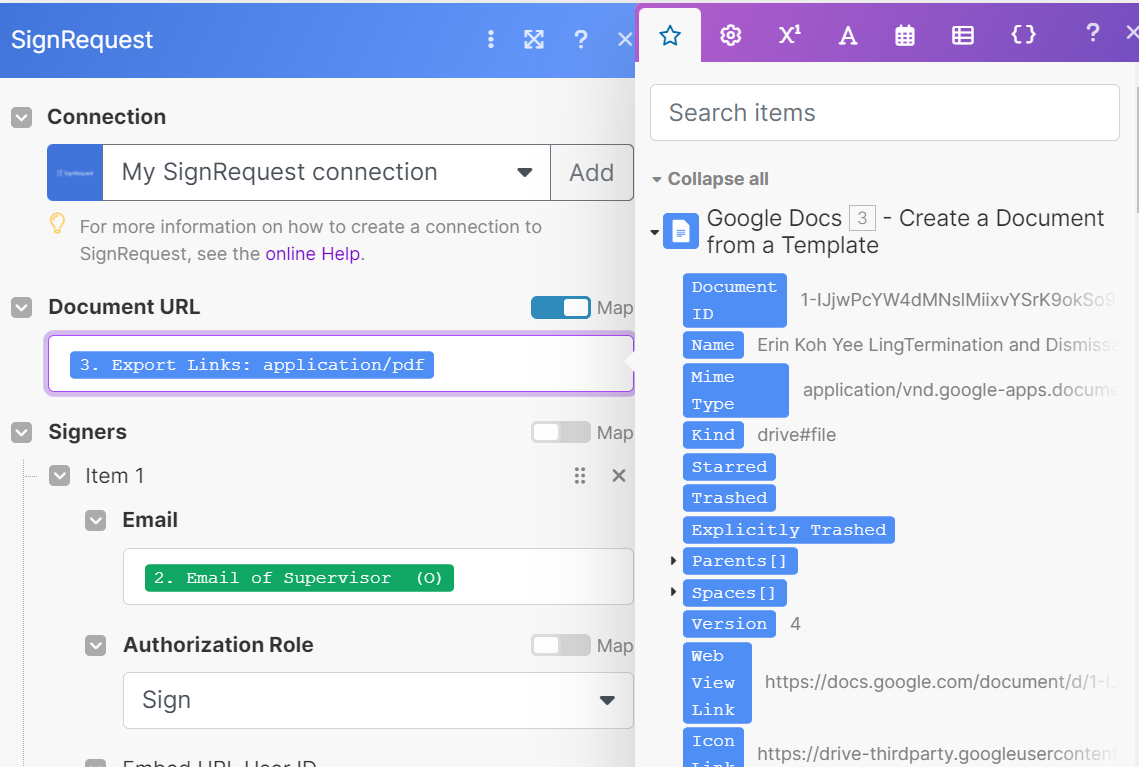Collapse the Document URL section
The height and width of the screenshot is (767, 1139).
(x=22, y=307)
